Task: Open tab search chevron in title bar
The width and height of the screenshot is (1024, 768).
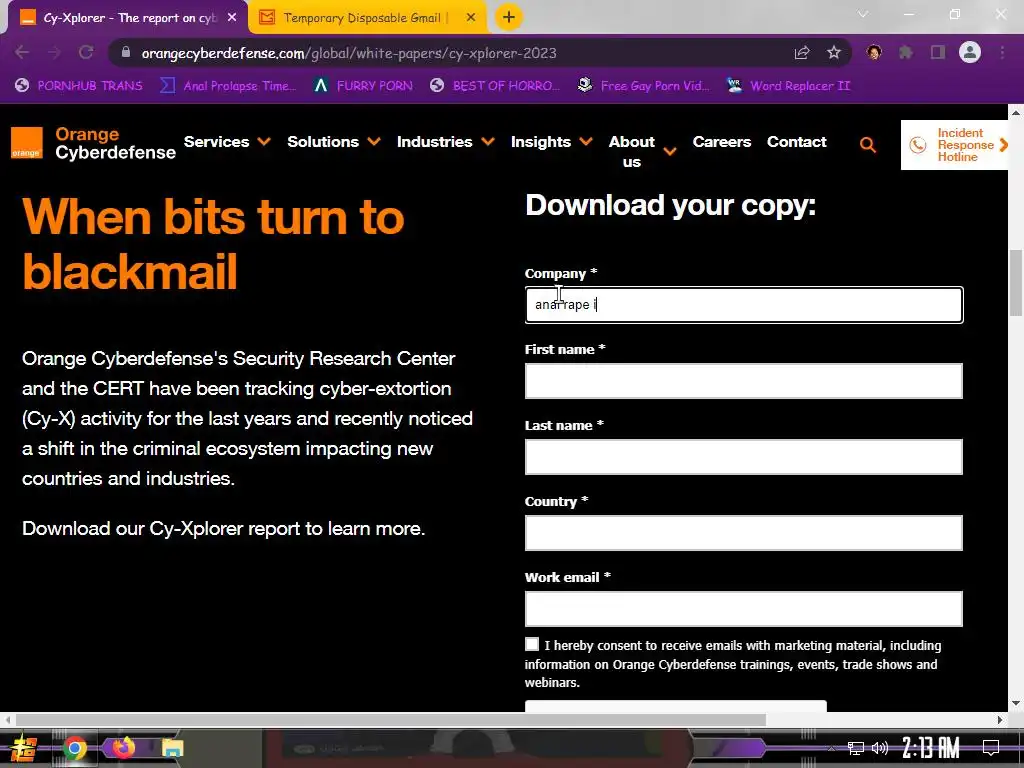Action: pos(863,14)
